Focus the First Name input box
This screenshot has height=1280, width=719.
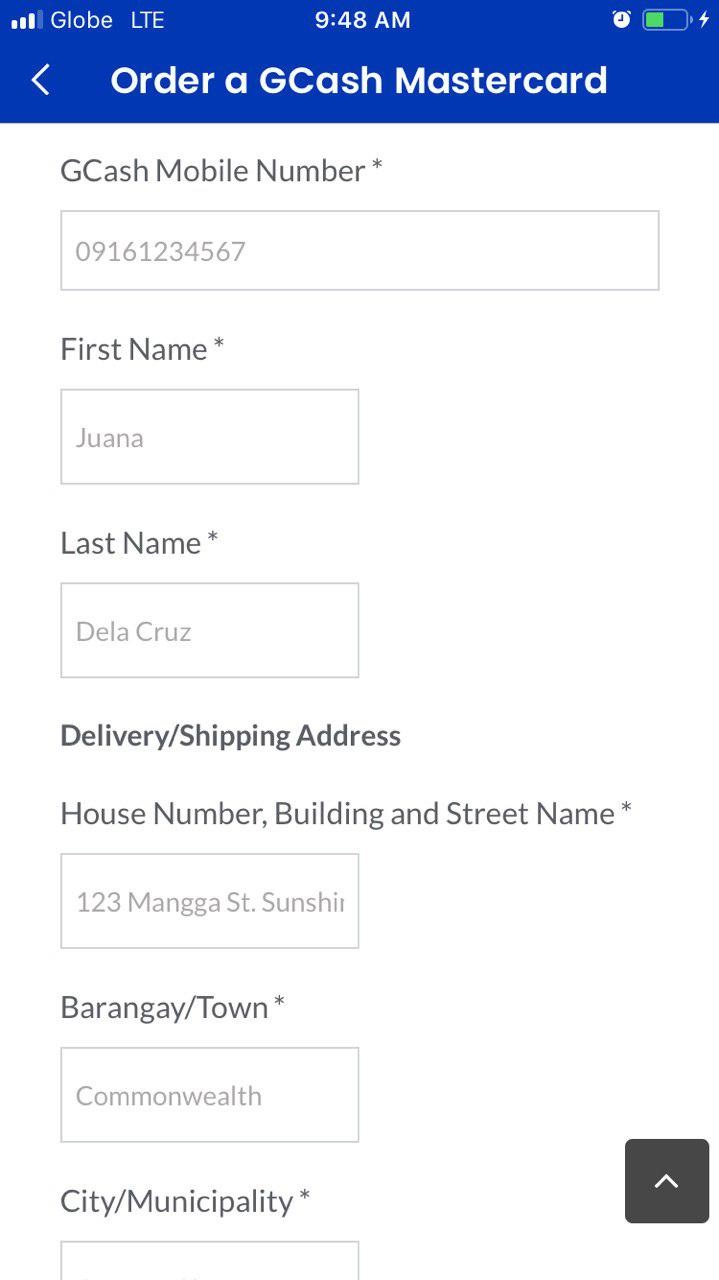(210, 437)
